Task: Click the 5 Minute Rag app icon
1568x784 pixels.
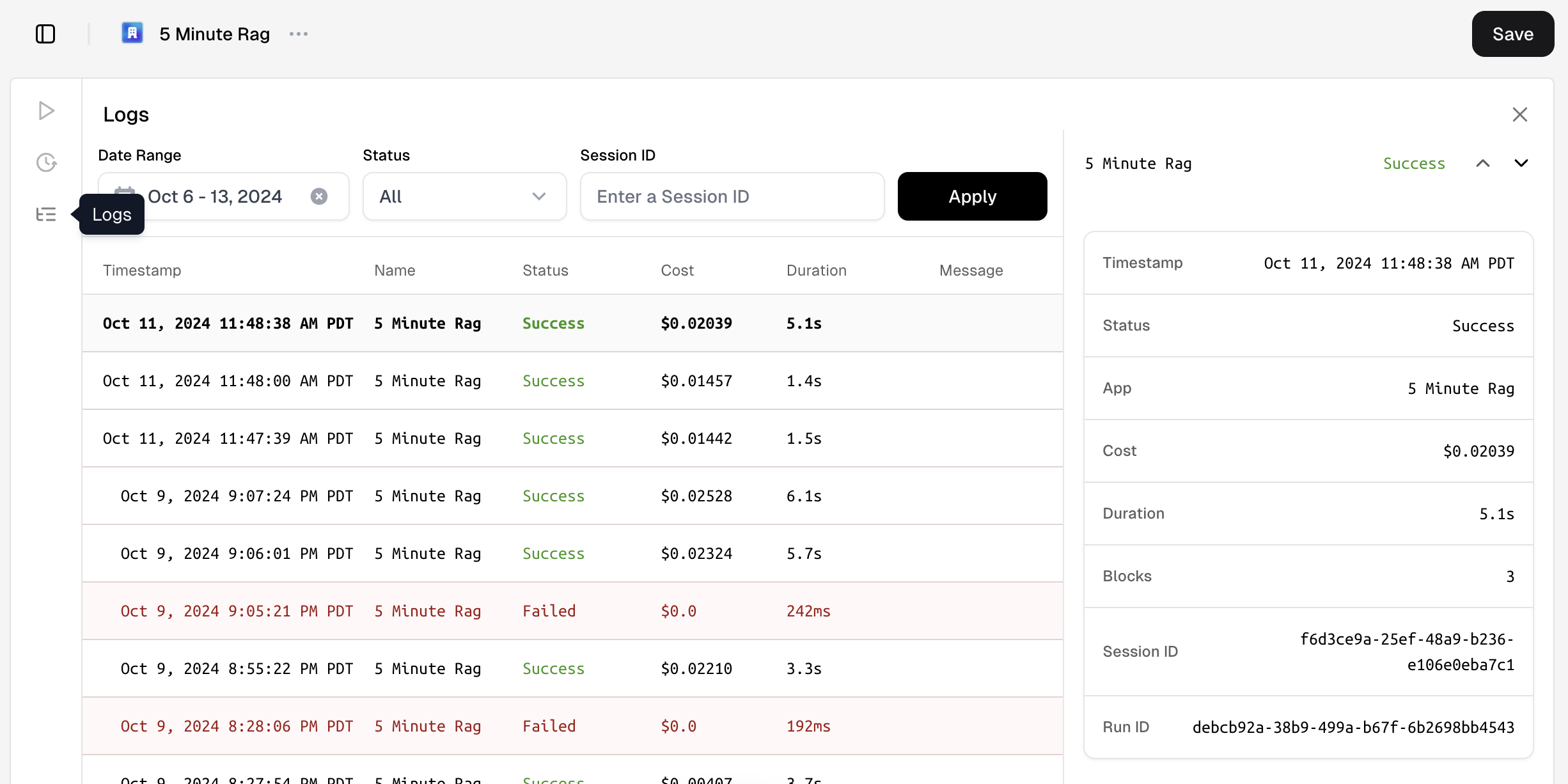Action: [132, 33]
